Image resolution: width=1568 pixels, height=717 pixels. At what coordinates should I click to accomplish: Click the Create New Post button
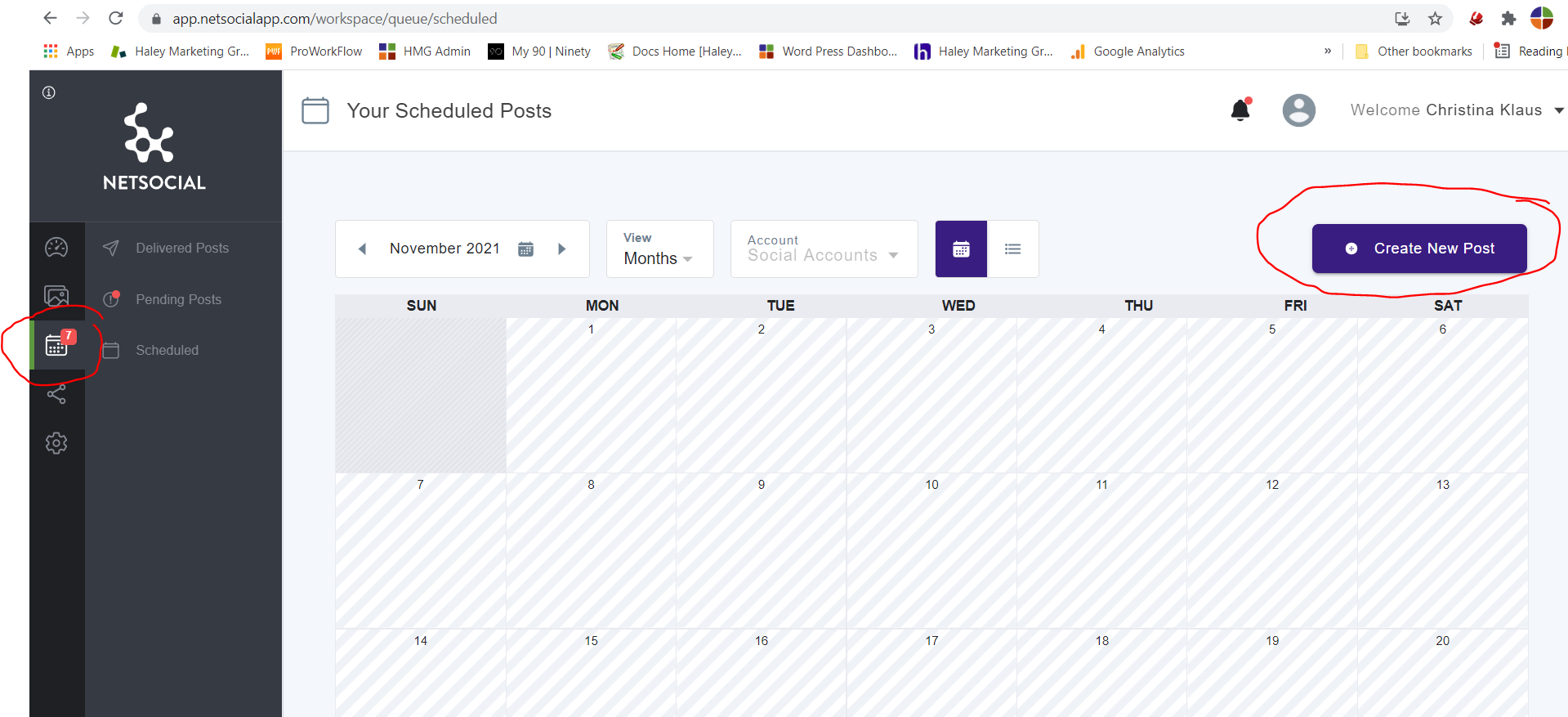pos(1419,249)
